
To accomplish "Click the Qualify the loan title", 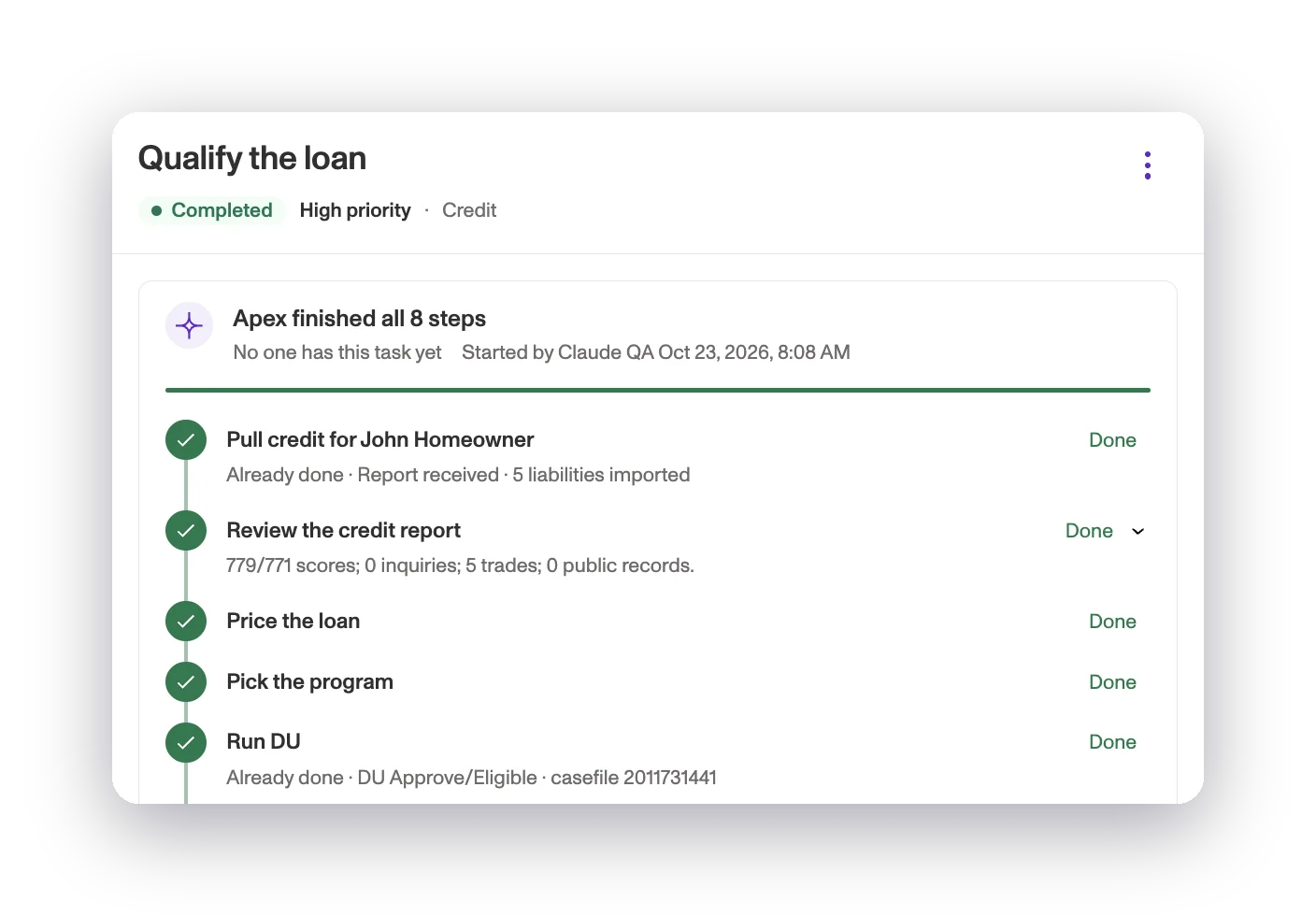I will click(252, 158).
